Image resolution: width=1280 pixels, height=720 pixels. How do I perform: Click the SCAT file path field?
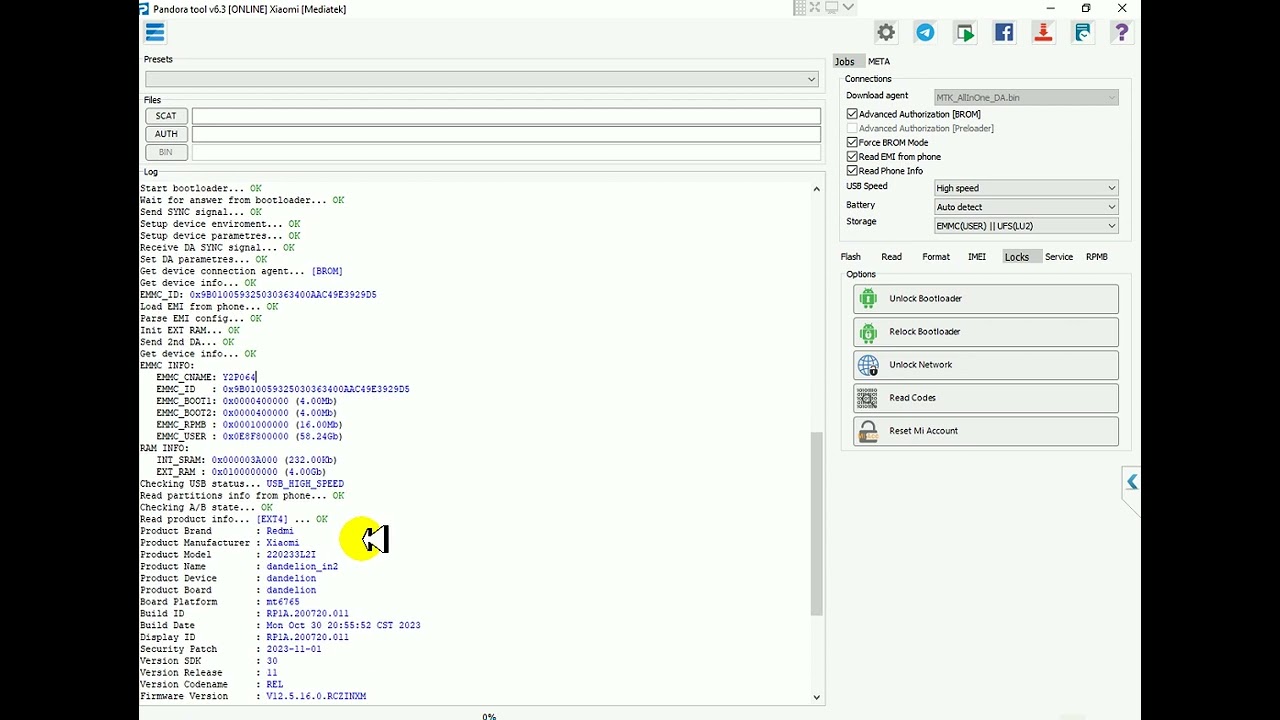(506, 116)
